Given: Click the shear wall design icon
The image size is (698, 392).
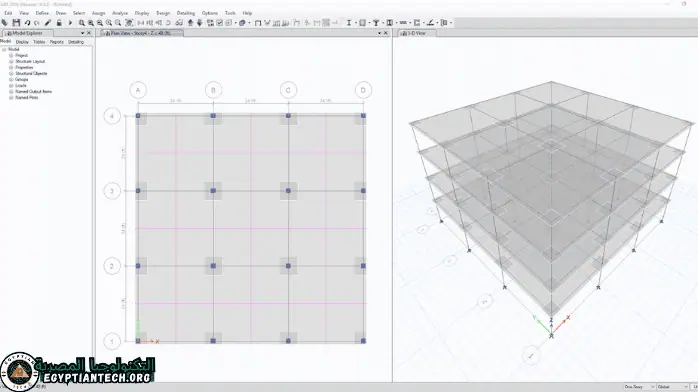Looking at the screenshot, I should point(390,23).
